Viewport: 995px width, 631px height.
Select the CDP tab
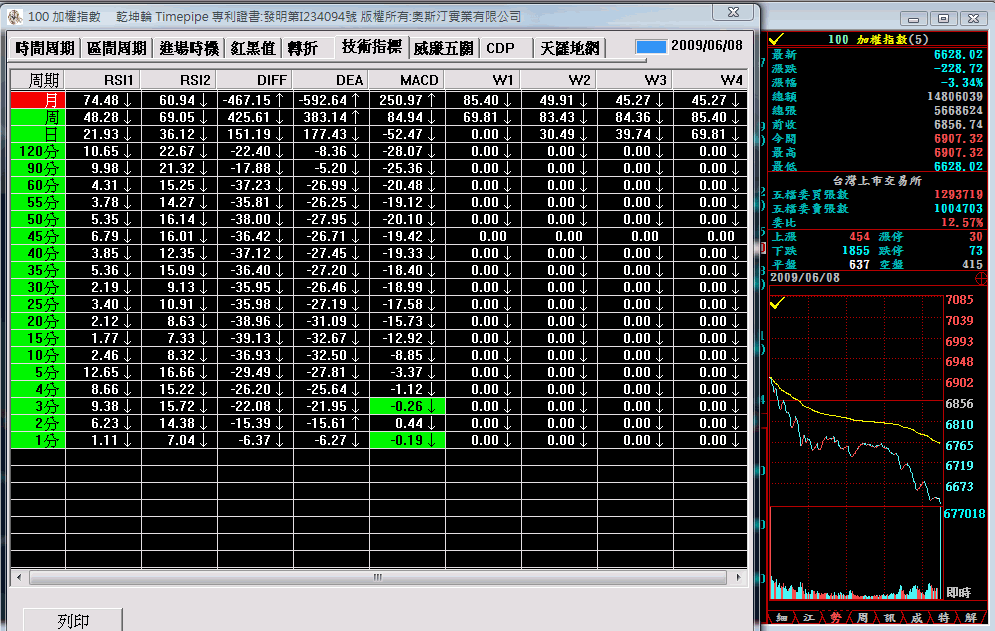point(500,48)
